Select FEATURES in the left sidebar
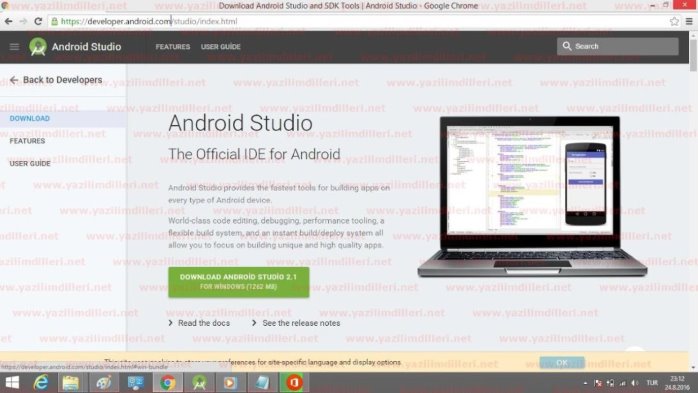The width and height of the screenshot is (698, 393). [x=27, y=141]
